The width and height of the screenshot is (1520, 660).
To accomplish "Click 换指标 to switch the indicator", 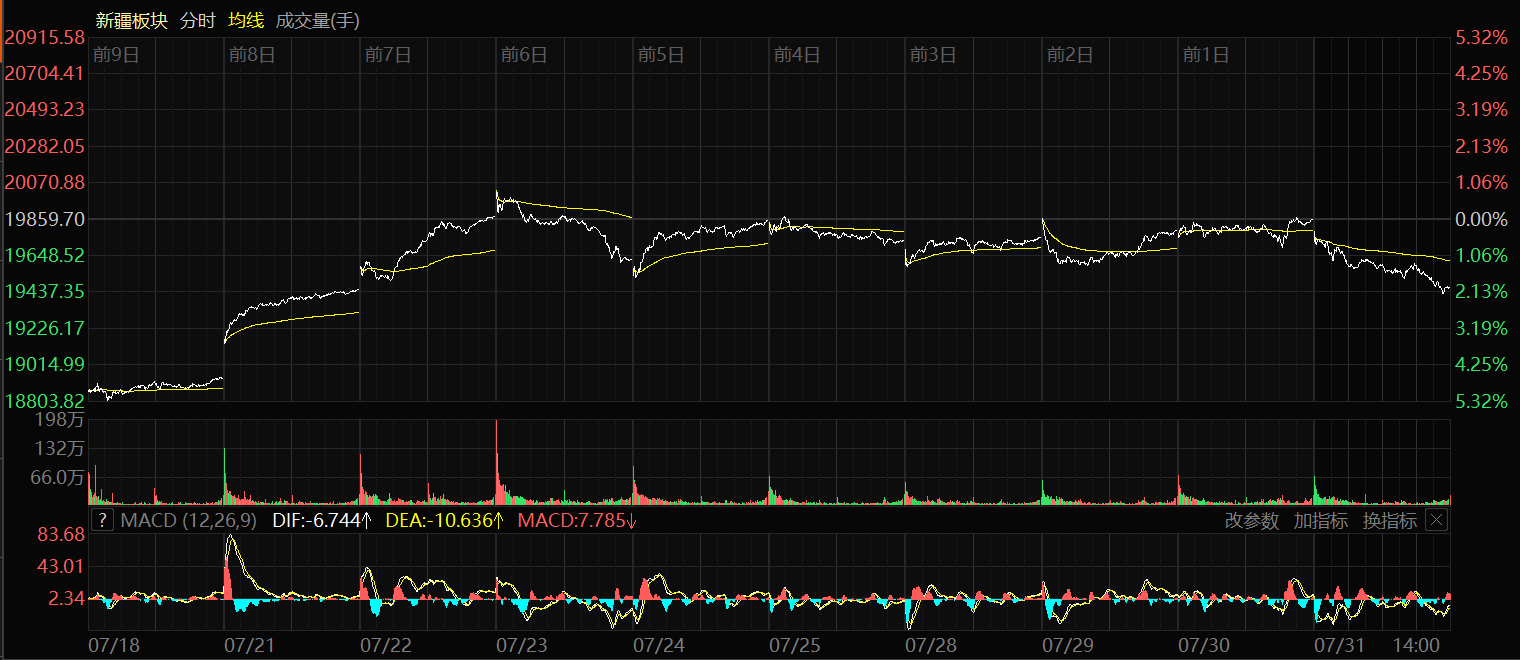I will click(x=1389, y=520).
